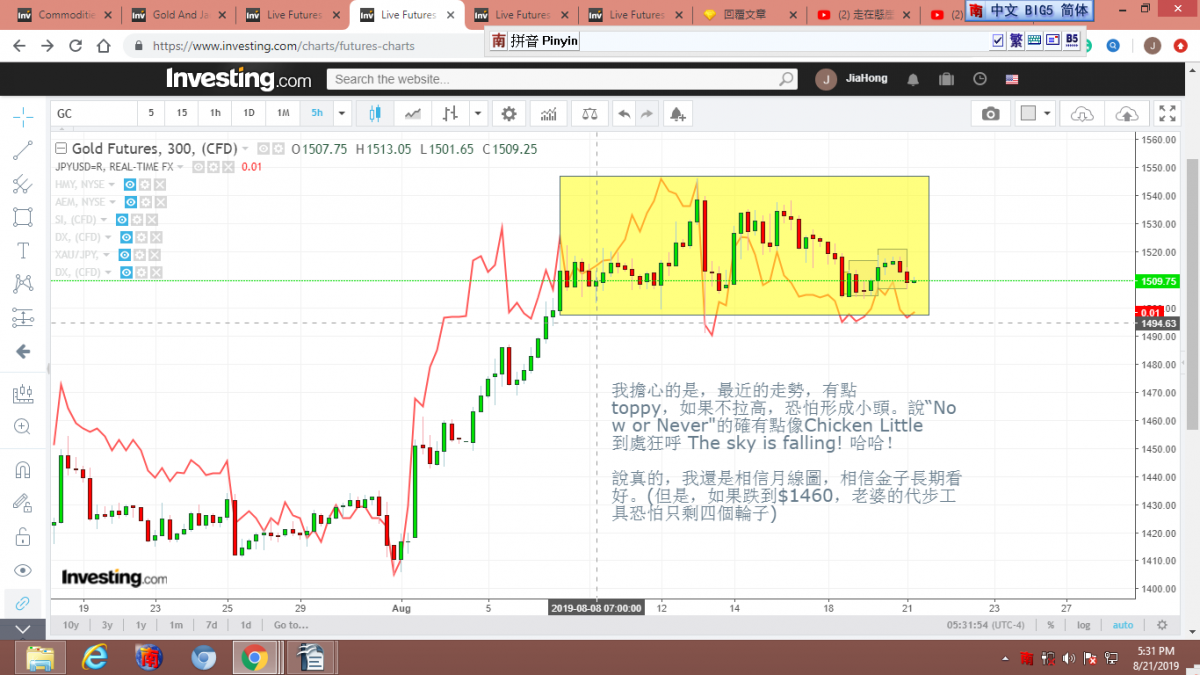The width and height of the screenshot is (1200, 675).
Task: Expand the bar style dropdown arrow
Action: coord(477,114)
